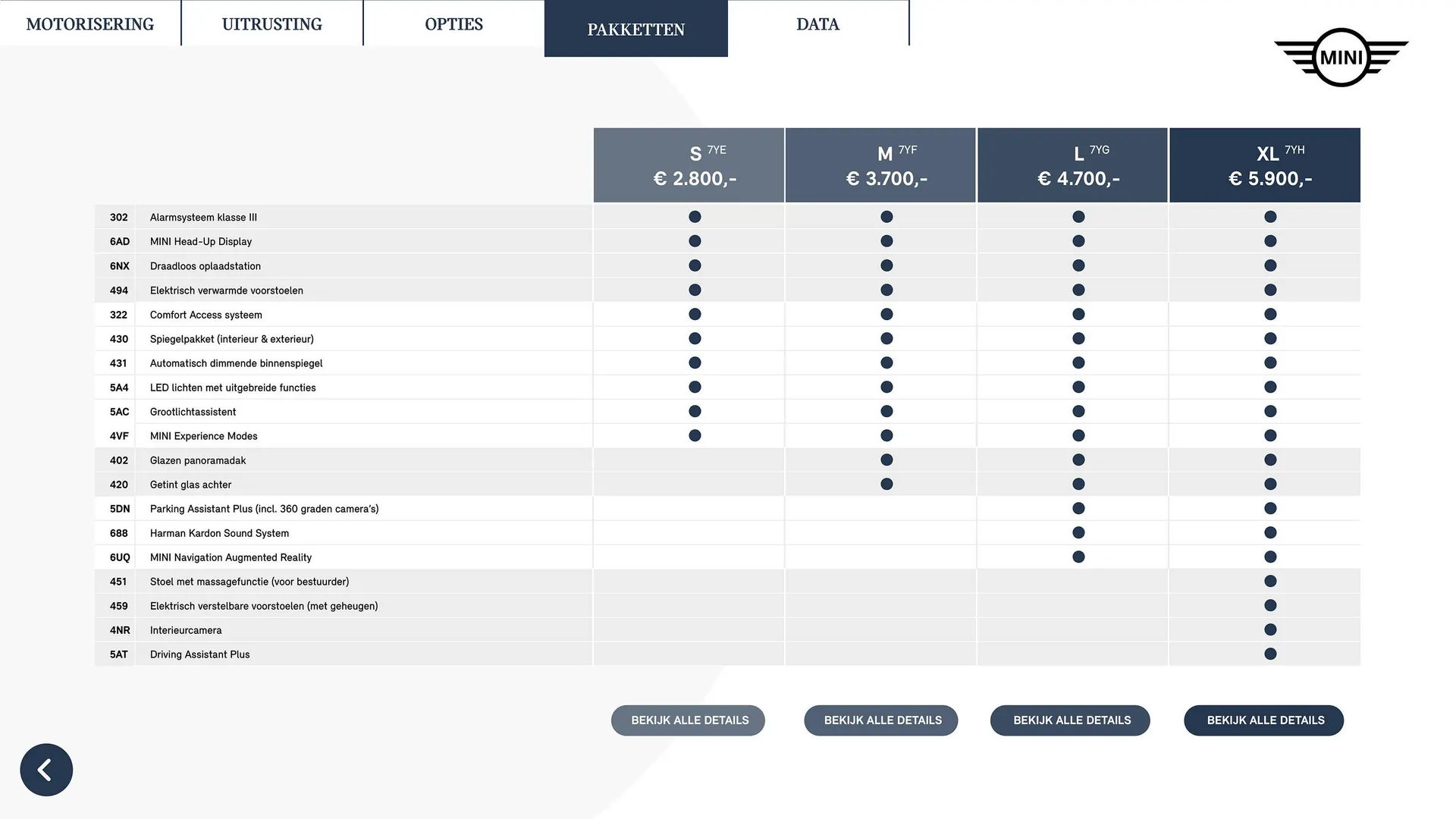The height and width of the screenshot is (819, 1456).
Task: View all details for package M
Action: pos(881,720)
